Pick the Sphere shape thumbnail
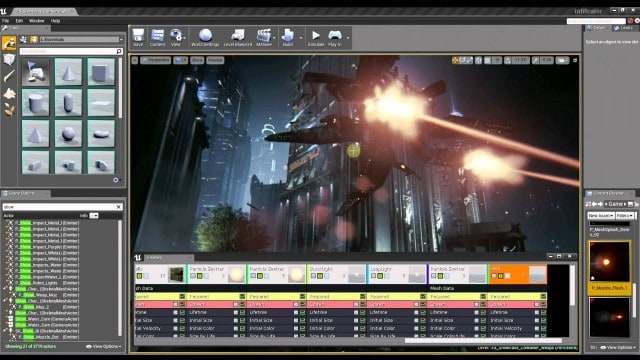The height and width of the screenshot is (360, 640). [68, 133]
